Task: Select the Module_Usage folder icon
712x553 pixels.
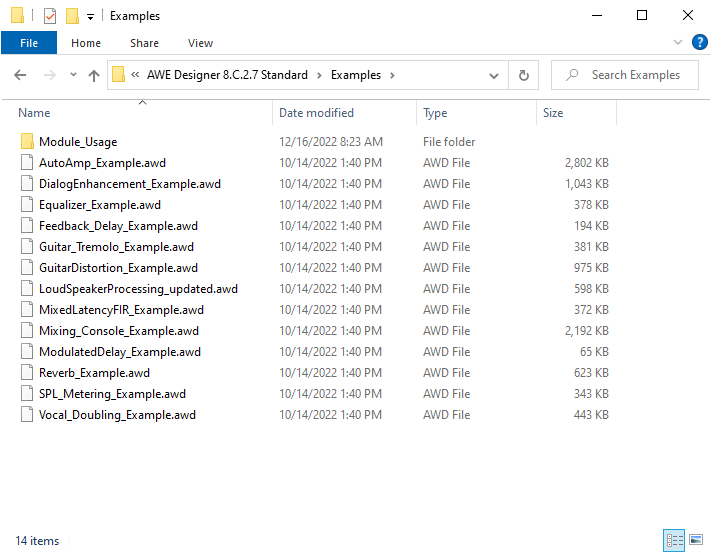Action: 27,142
